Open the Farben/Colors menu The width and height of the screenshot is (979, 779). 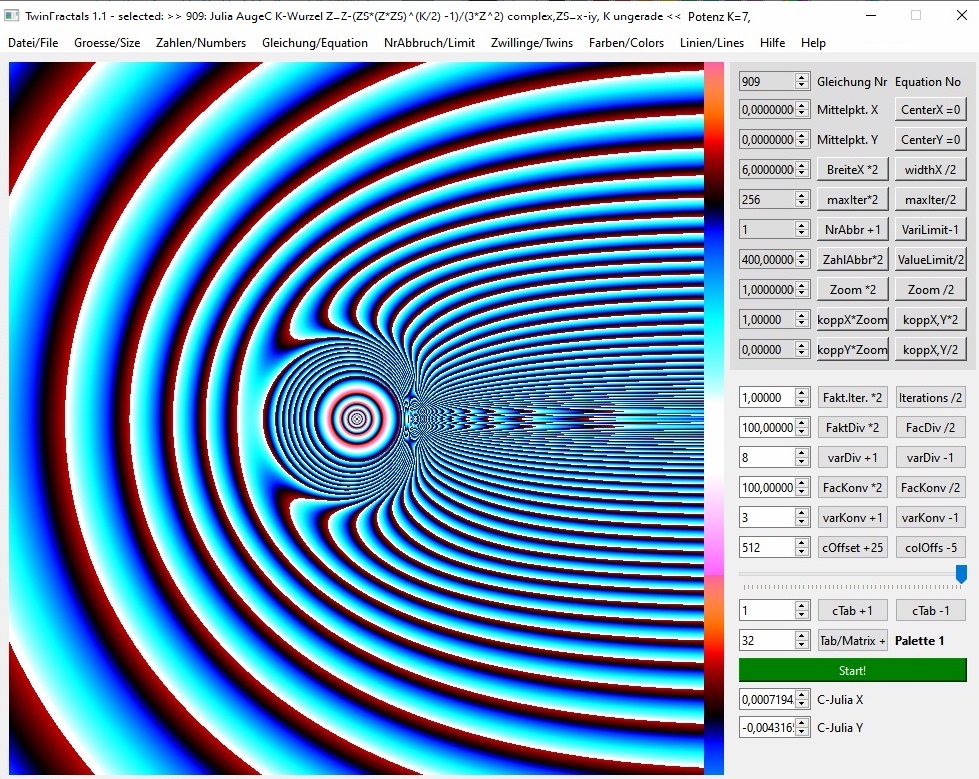(626, 42)
